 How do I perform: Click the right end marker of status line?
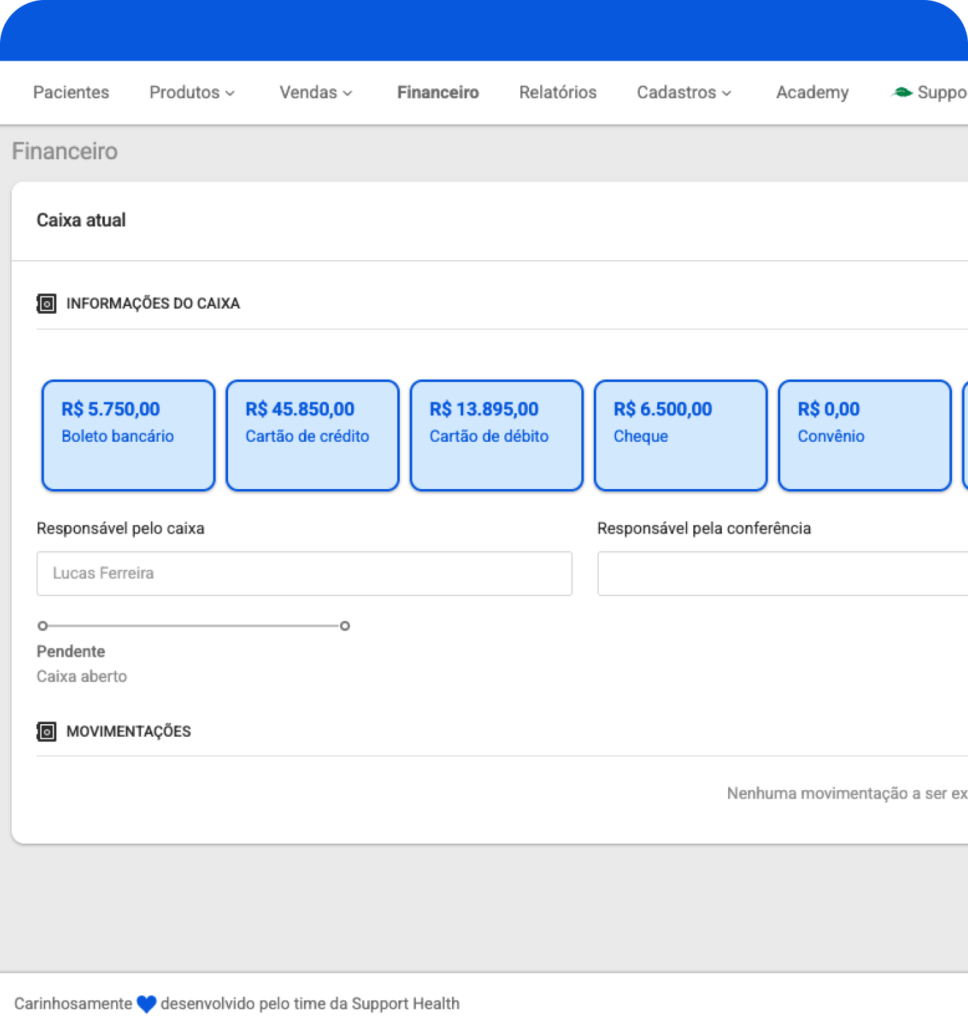tap(345, 626)
